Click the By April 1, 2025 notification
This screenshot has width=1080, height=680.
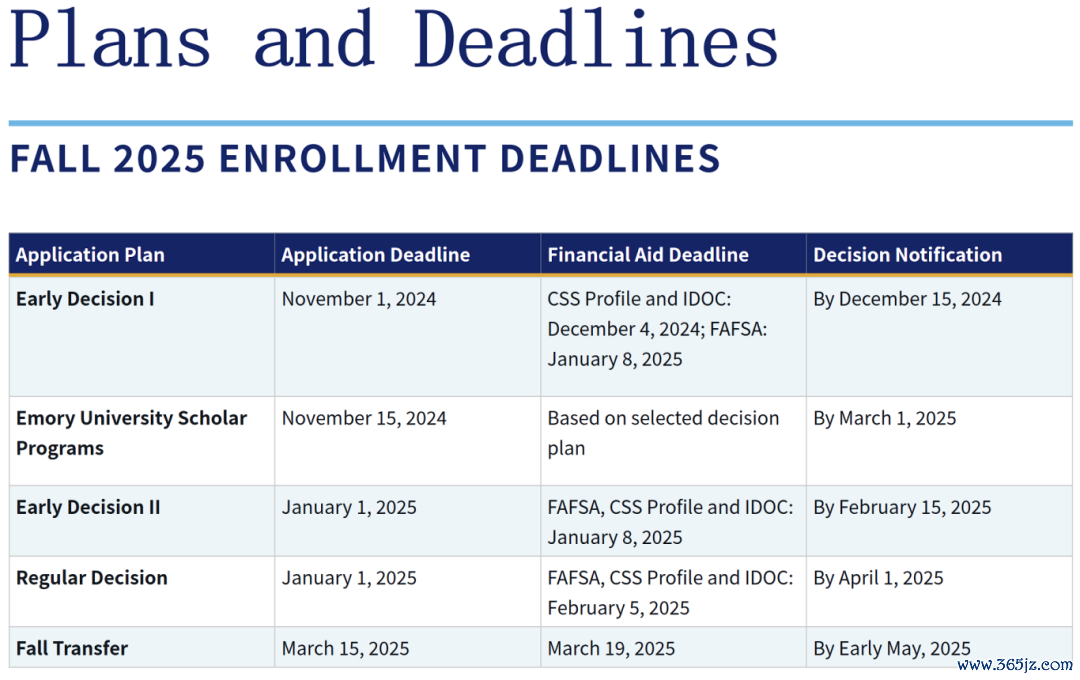coord(878,578)
